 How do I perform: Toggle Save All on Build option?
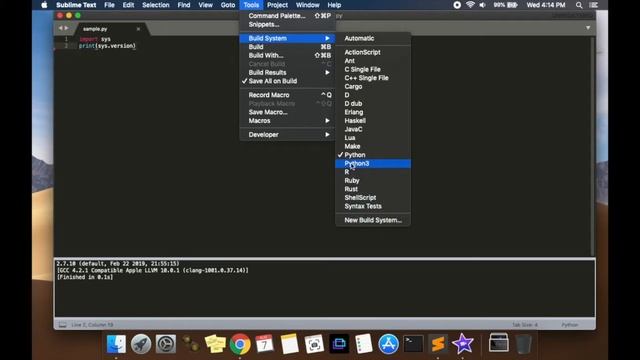pos(273,81)
